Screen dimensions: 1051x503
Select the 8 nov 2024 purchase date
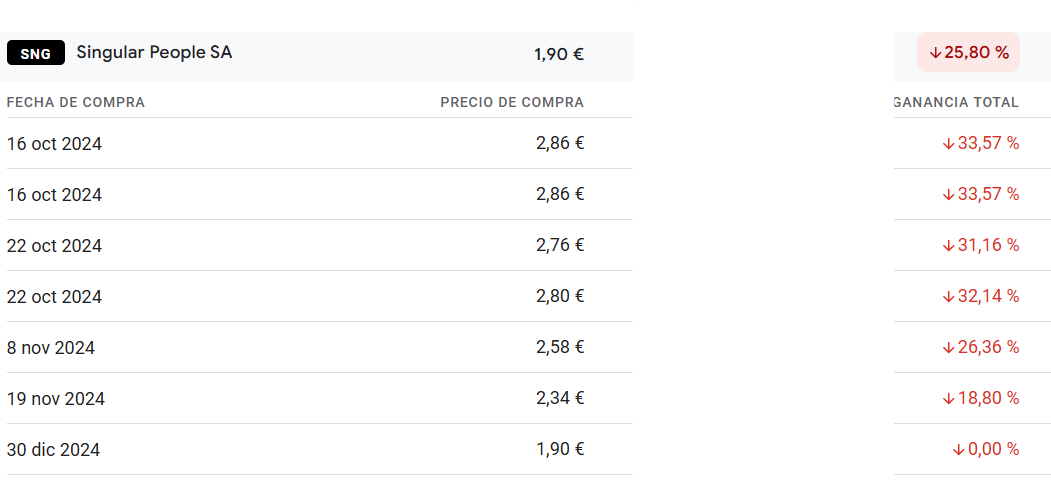point(51,348)
